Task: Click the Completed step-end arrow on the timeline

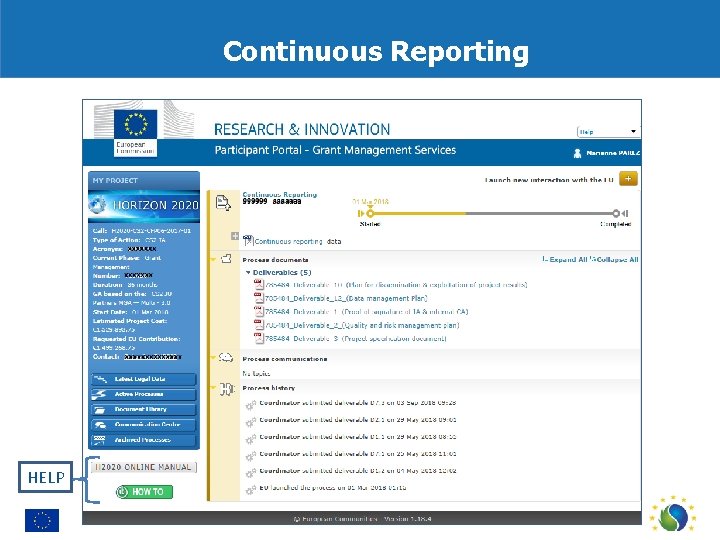Action: coord(624,213)
